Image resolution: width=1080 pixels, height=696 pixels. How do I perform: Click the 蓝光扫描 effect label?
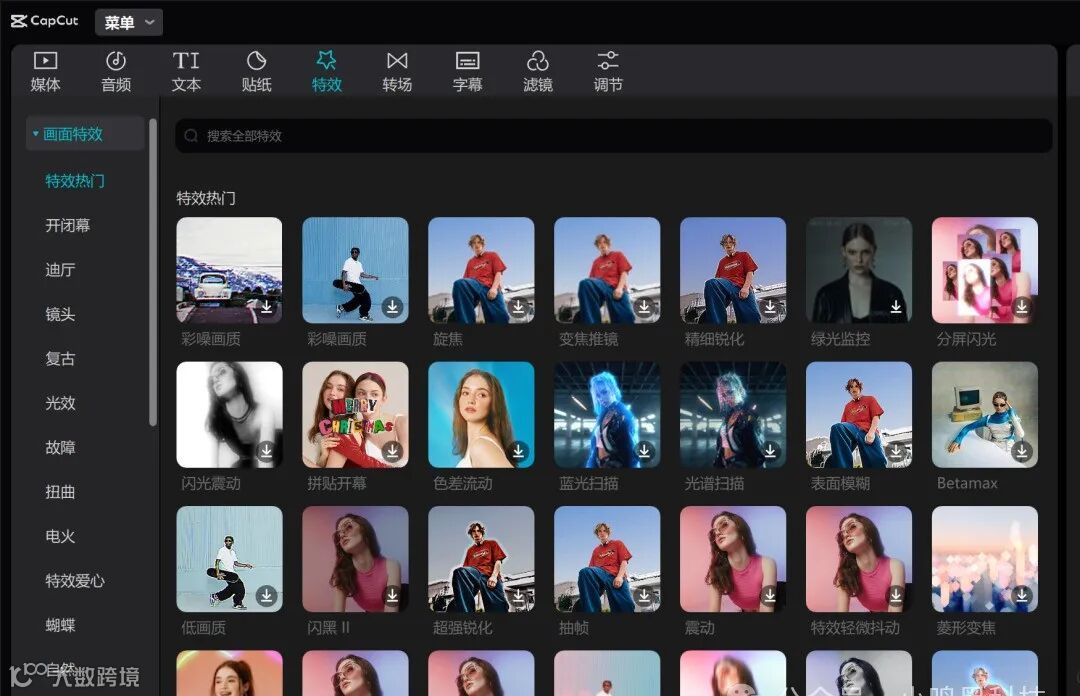coord(588,484)
